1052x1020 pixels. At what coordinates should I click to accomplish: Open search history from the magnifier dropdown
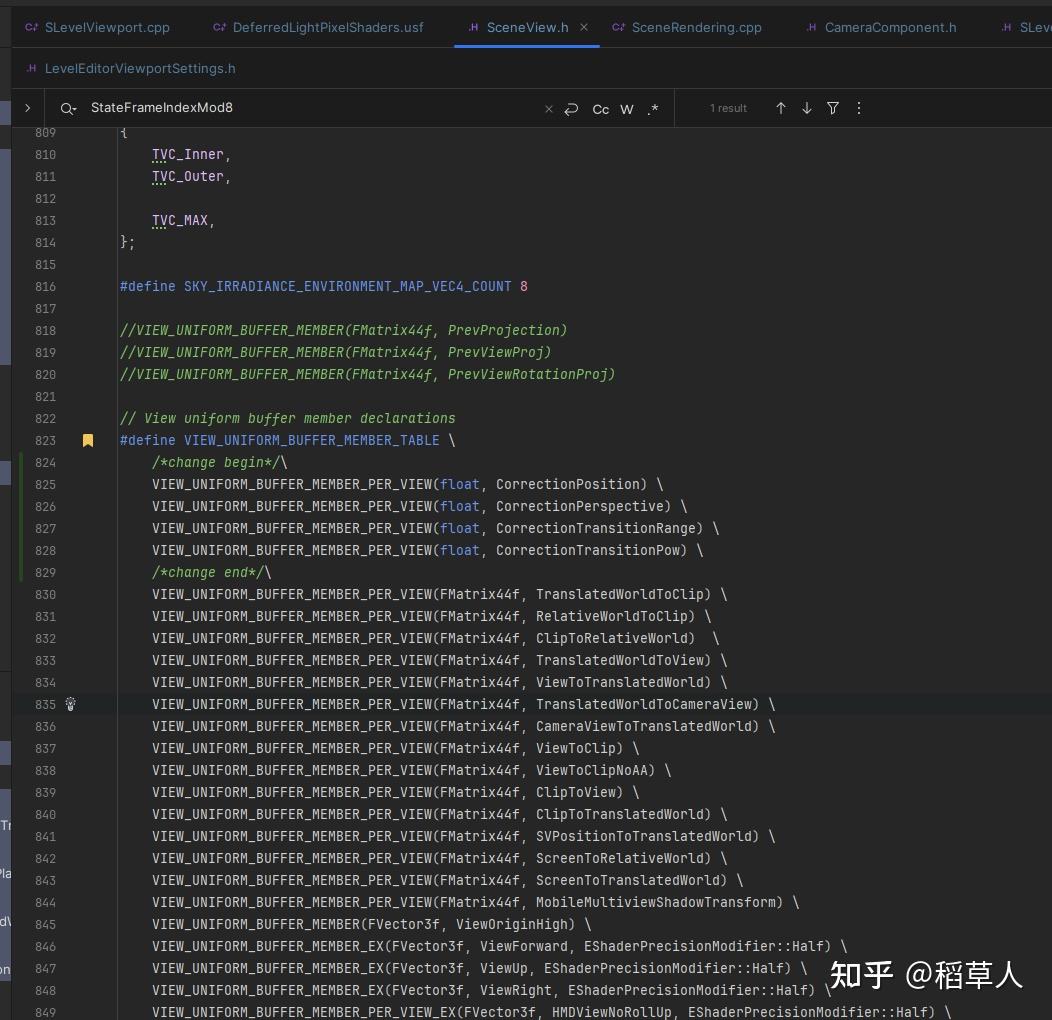(67, 108)
